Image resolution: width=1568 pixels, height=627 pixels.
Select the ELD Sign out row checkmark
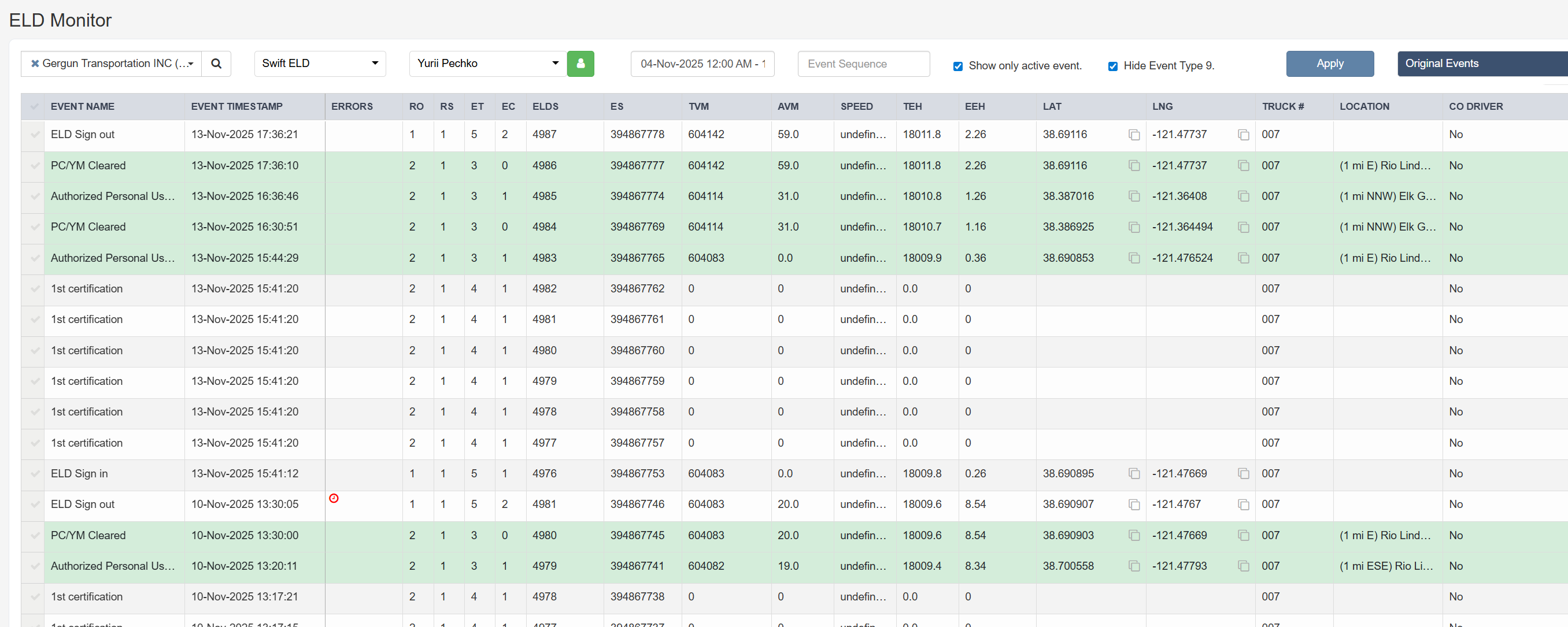click(35, 135)
